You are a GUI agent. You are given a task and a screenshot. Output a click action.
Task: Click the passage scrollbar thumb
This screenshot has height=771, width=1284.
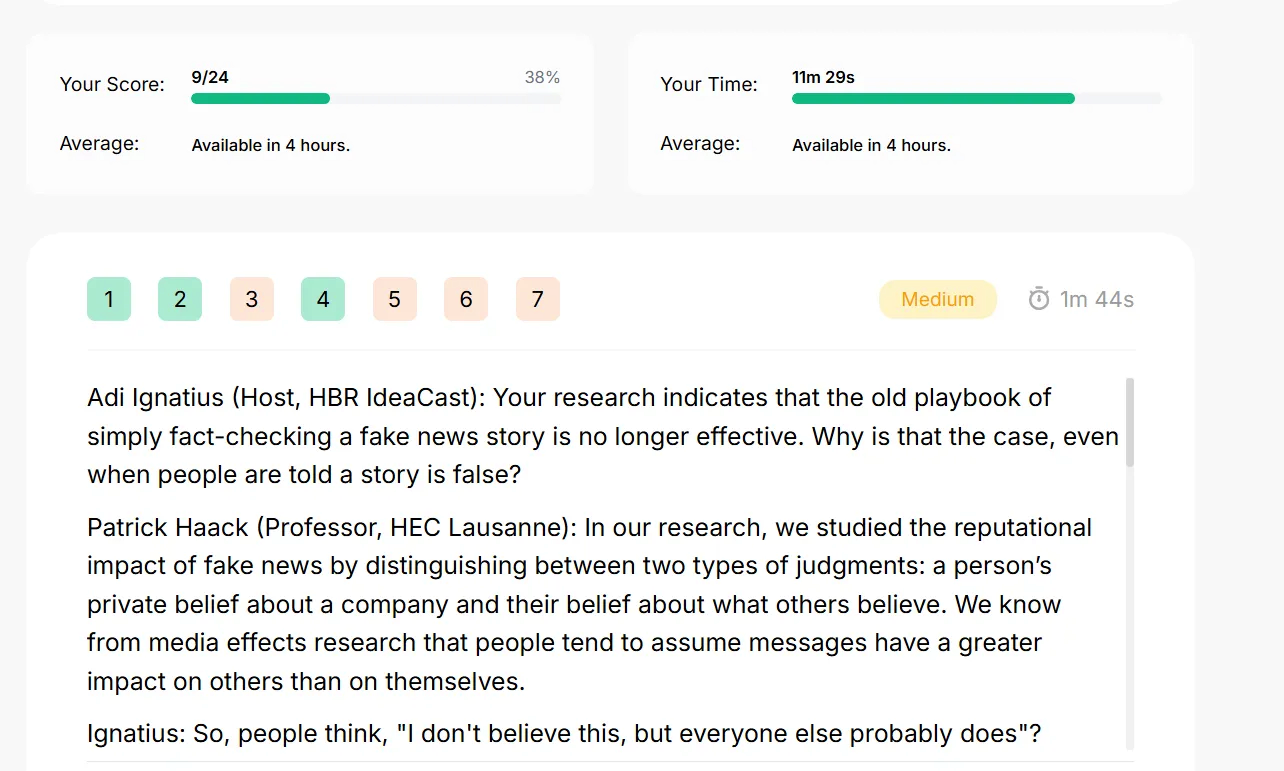point(1130,422)
